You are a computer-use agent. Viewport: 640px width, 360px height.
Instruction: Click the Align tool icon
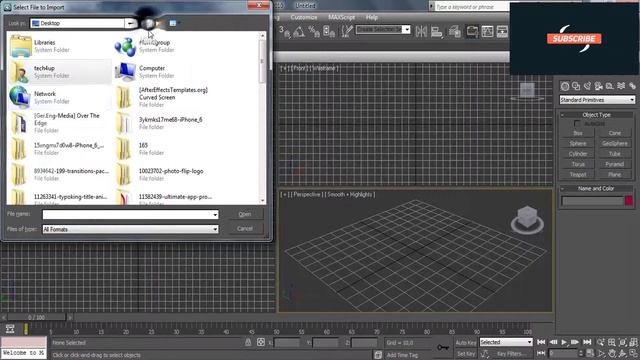click(x=437, y=31)
